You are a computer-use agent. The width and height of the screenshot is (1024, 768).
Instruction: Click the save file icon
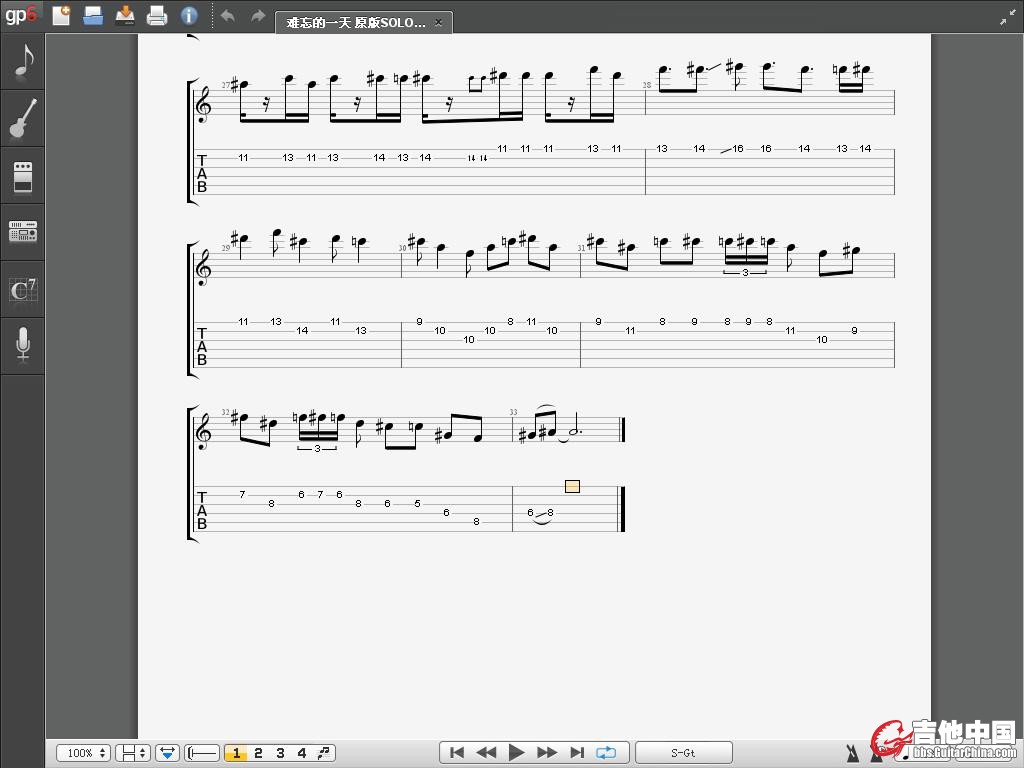[125, 15]
